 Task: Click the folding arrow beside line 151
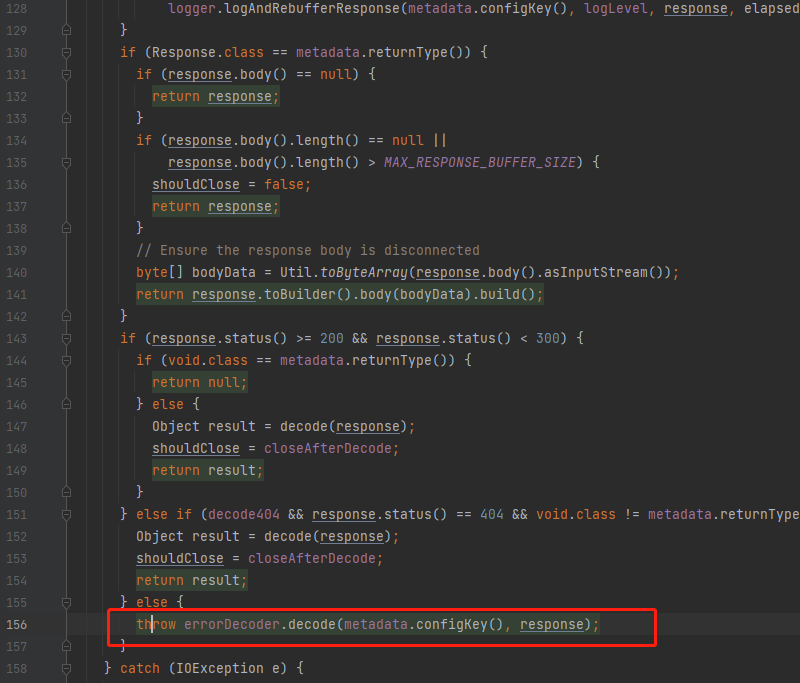pos(65,514)
